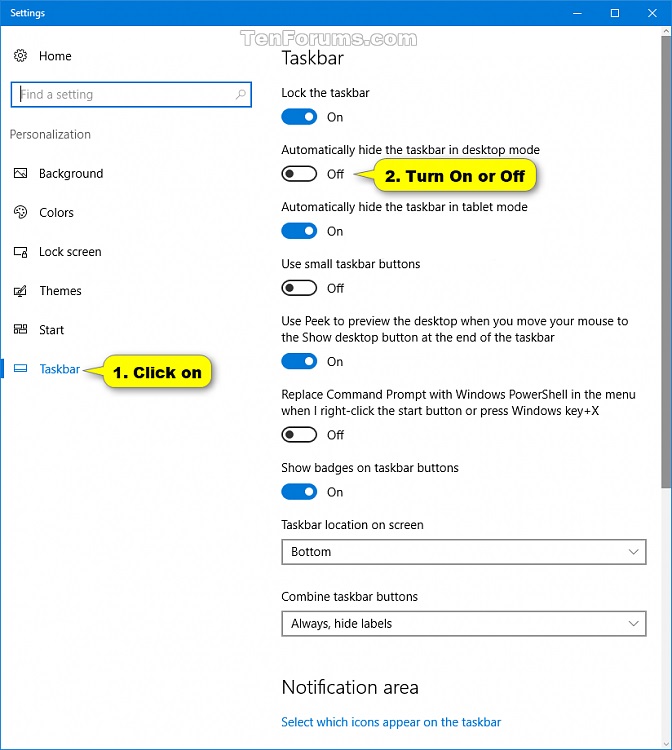Click the vertical scrollbar thumb
This screenshot has height=750, width=672.
pos(666,262)
